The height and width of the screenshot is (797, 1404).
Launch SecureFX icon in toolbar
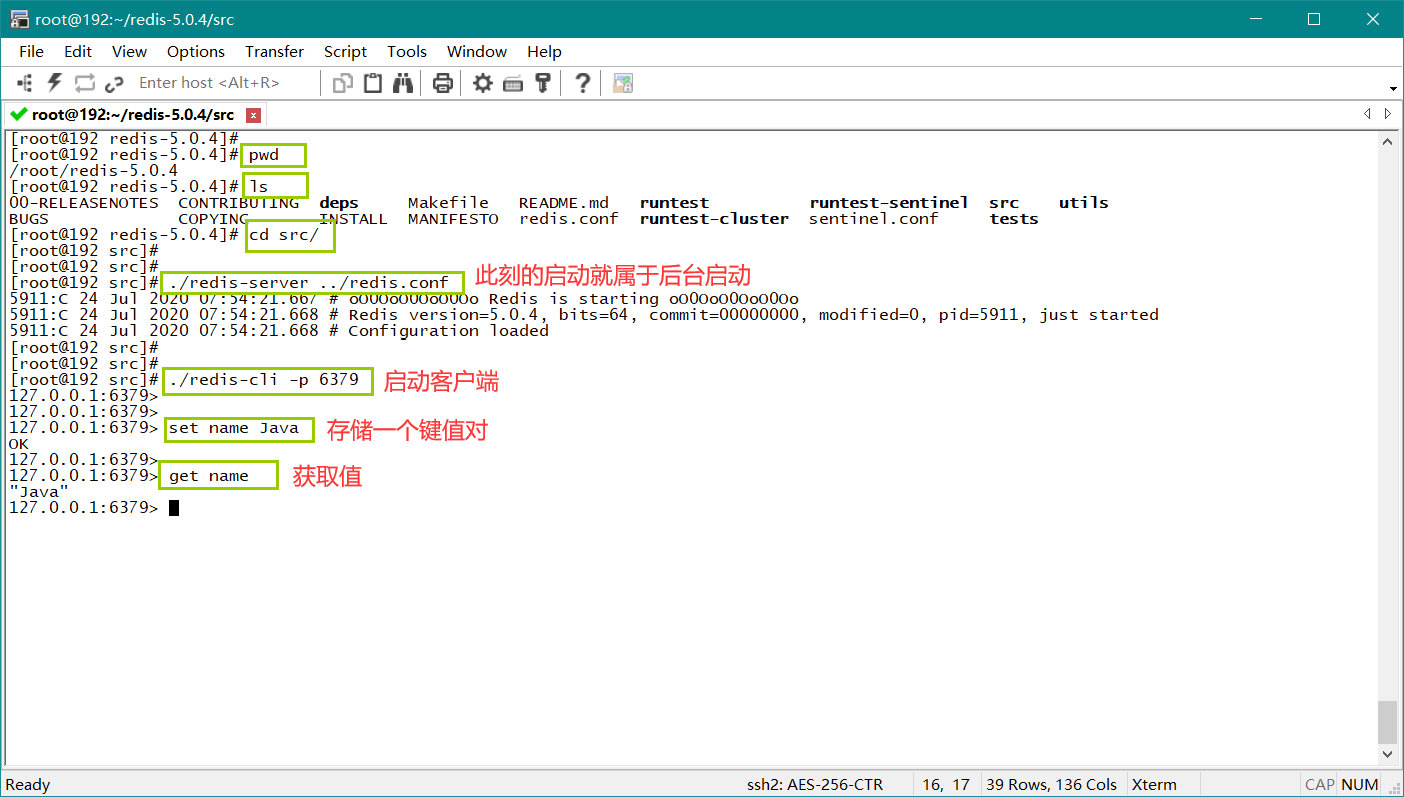coord(623,83)
